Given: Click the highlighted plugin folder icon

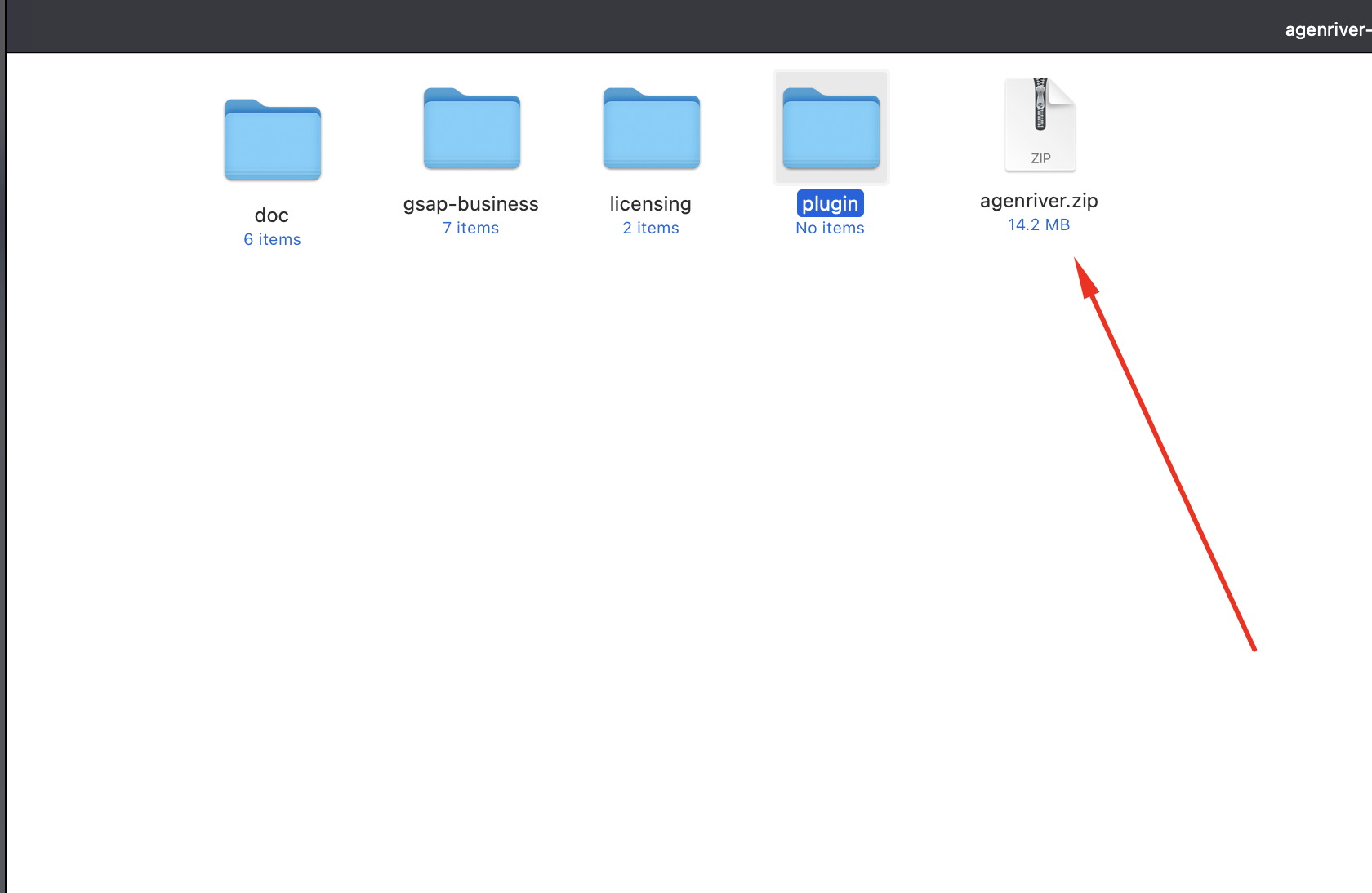Looking at the screenshot, I should click(831, 129).
